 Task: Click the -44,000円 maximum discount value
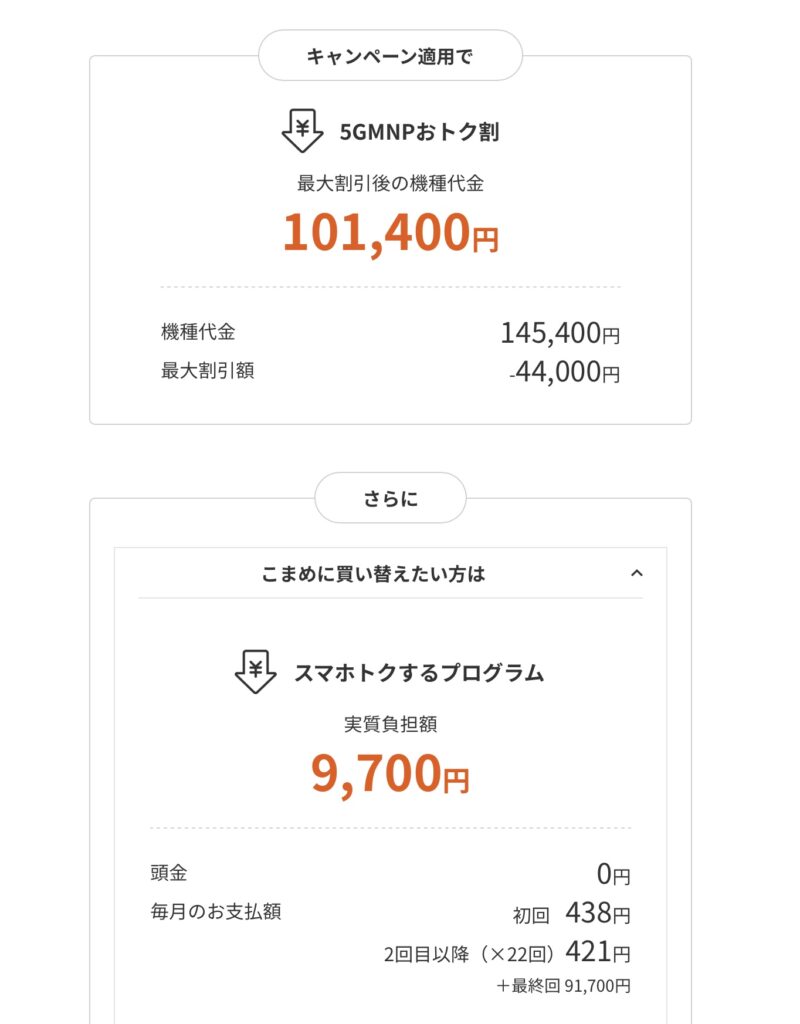coord(565,373)
